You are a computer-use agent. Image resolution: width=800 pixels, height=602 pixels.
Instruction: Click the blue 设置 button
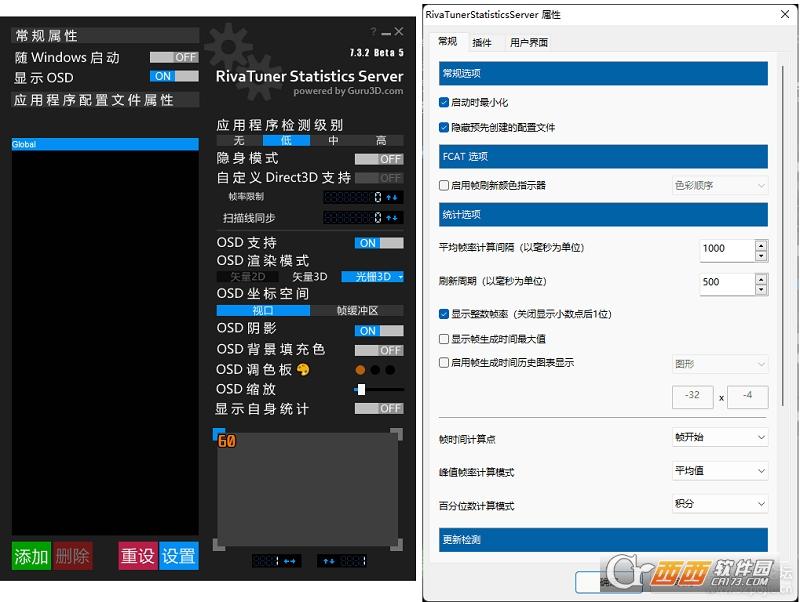(x=179, y=556)
